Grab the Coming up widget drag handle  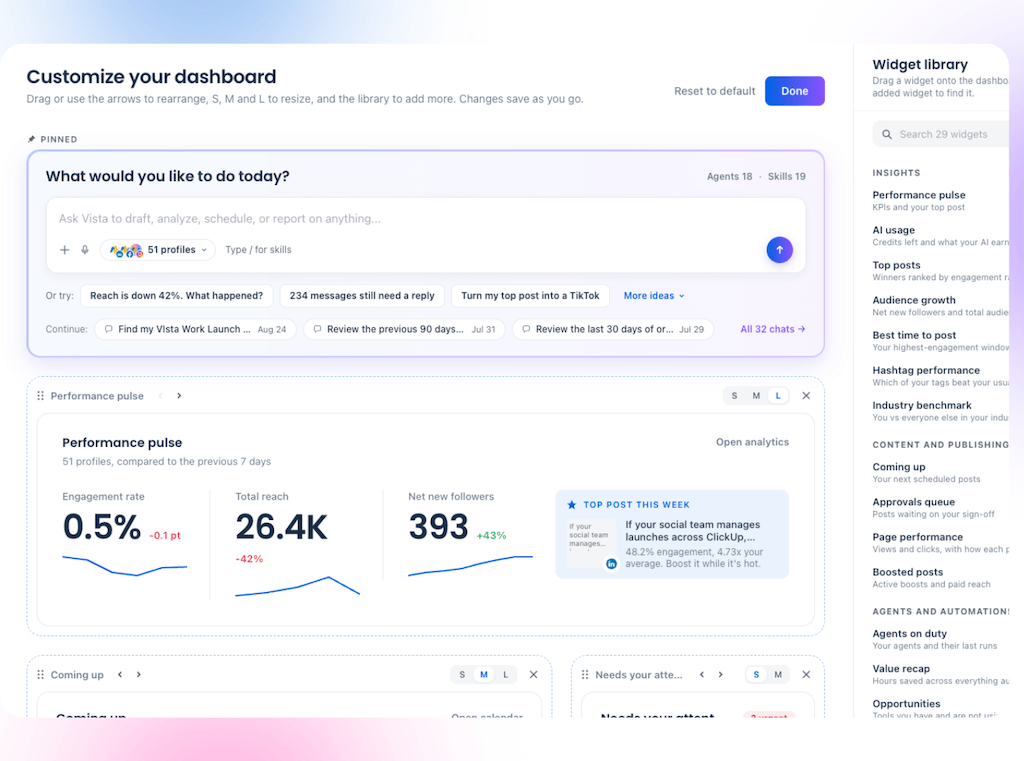click(40, 675)
